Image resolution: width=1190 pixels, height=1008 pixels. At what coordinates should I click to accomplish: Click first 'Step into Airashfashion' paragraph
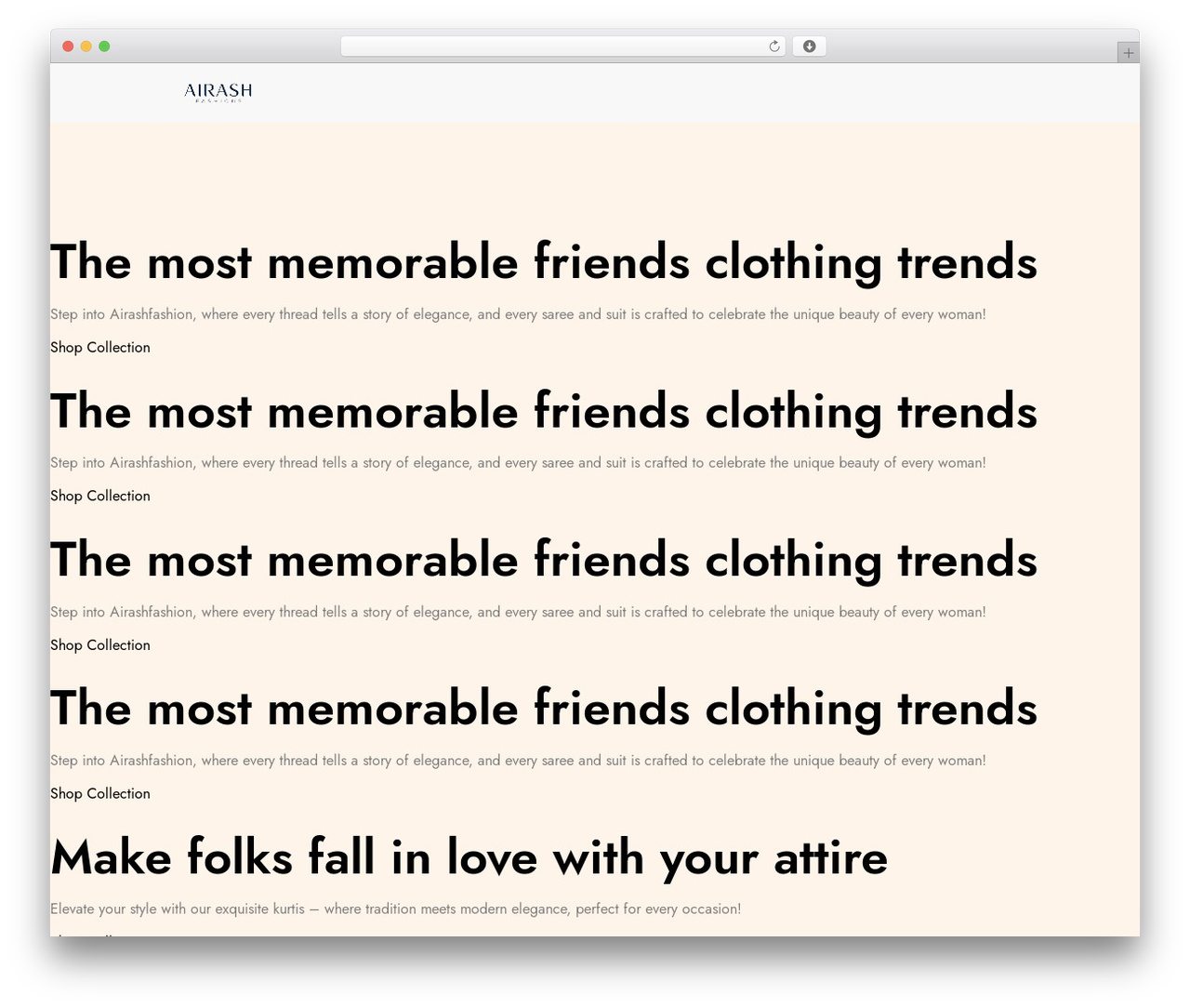click(518, 314)
